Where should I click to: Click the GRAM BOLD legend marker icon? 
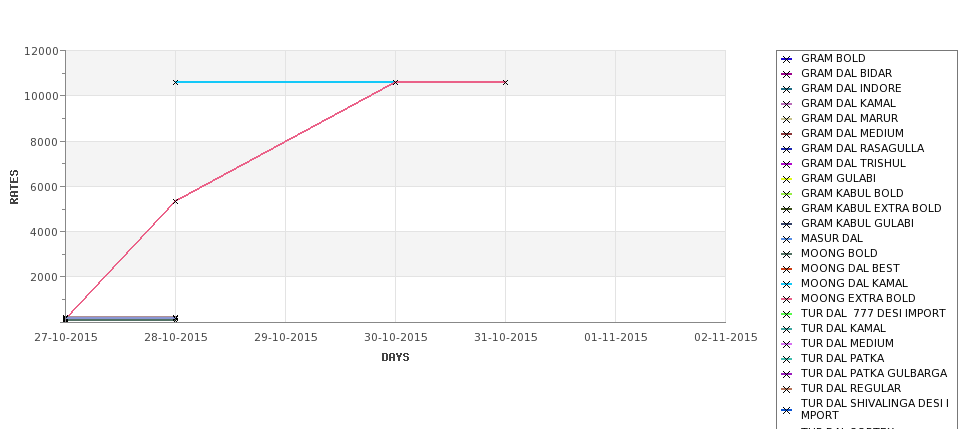pos(786,59)
